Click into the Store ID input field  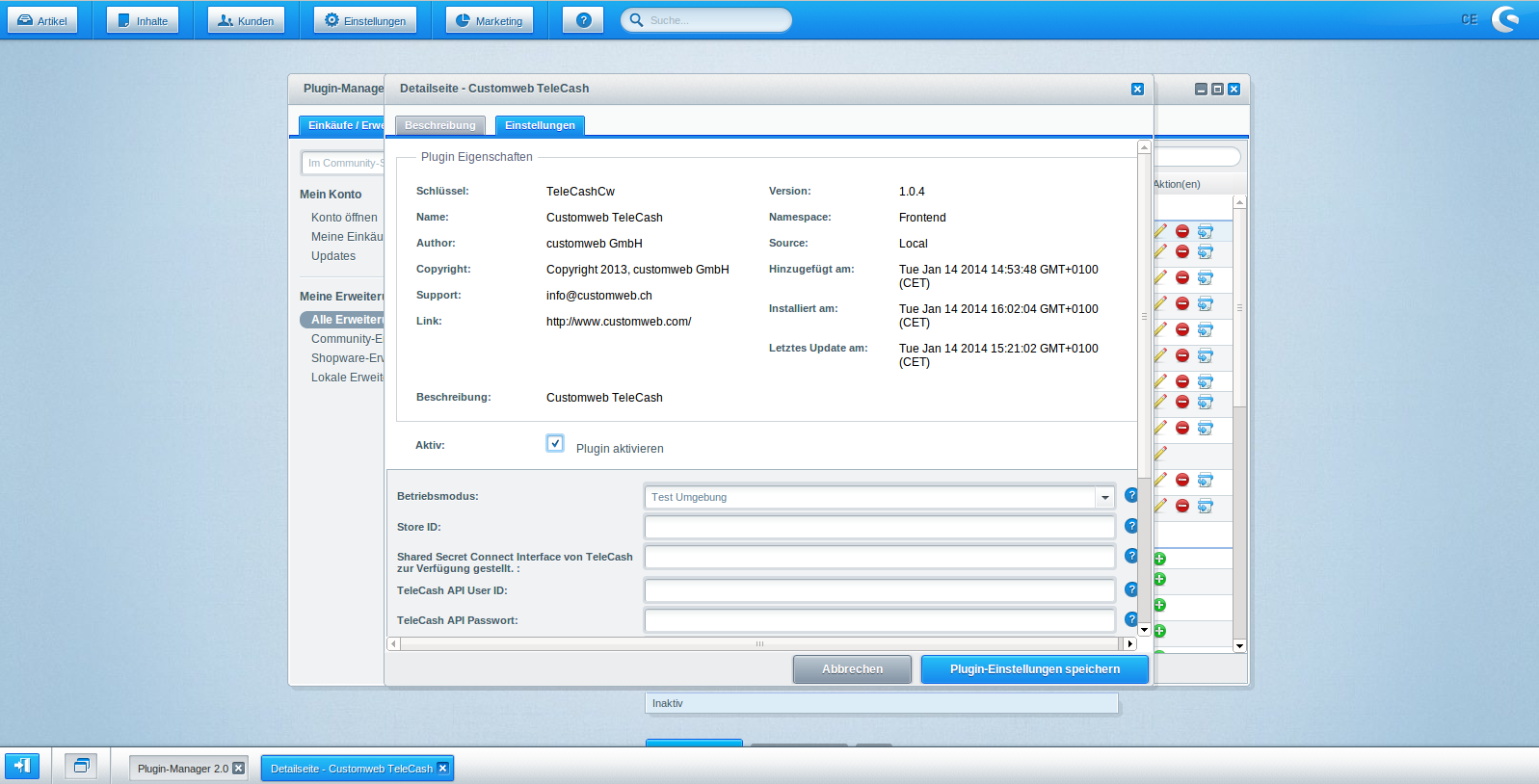(x=879, y=527)
